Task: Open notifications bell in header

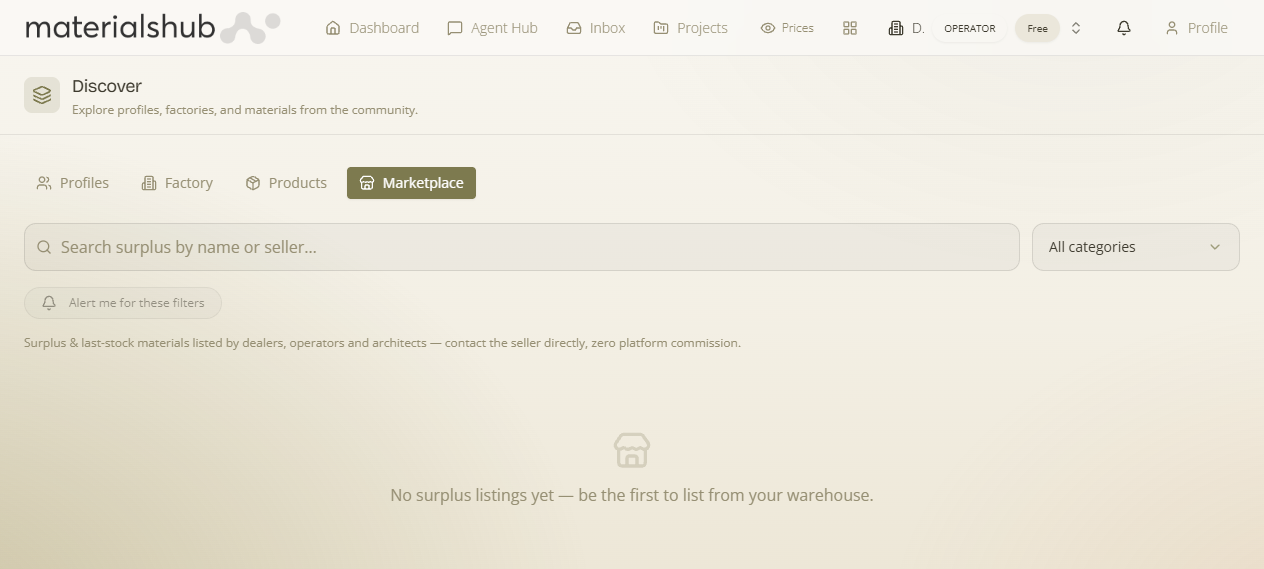Action: click(x=1124, y=28)
